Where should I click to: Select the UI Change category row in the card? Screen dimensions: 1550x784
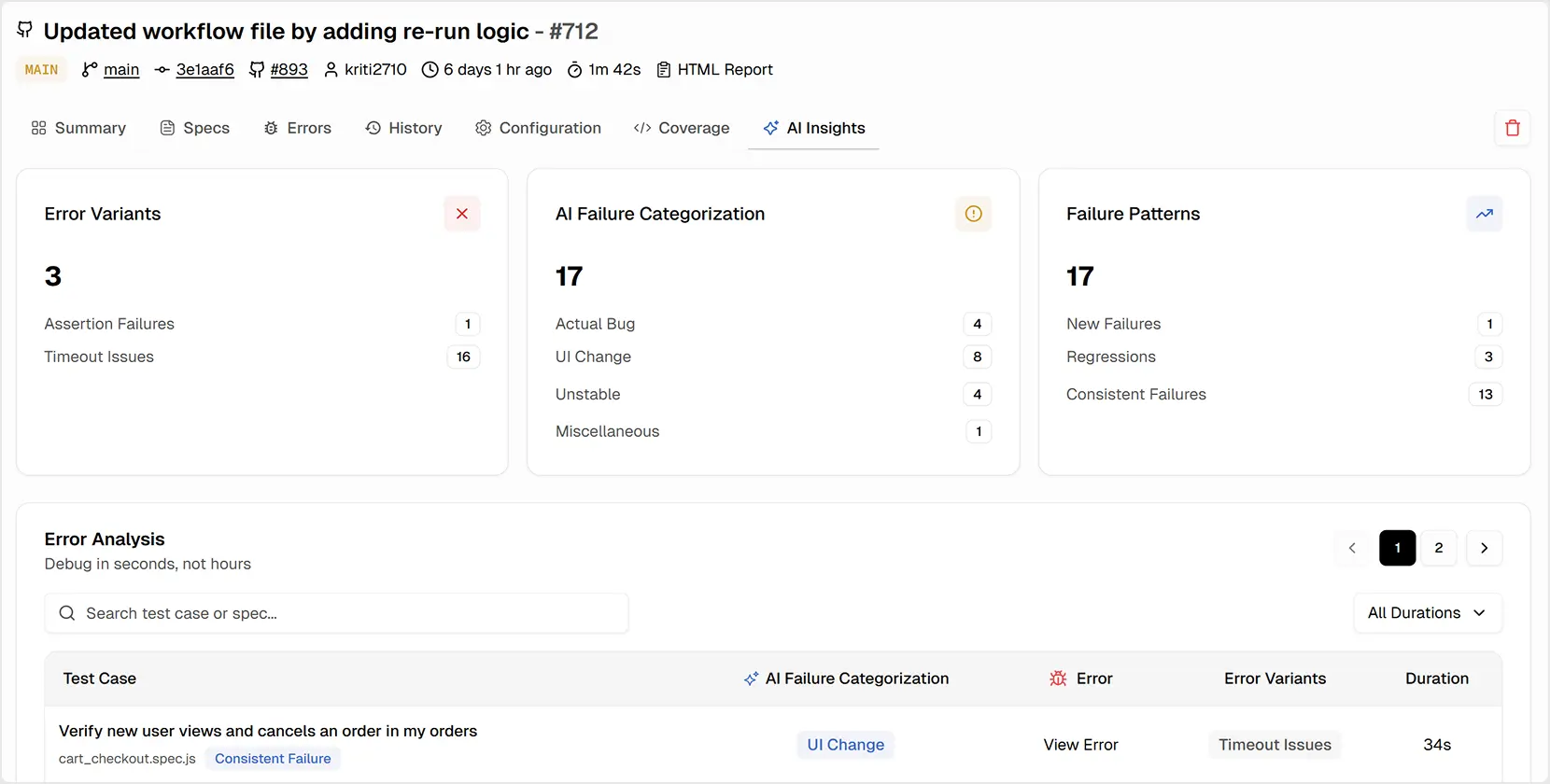pyautogui.click(x=773, y=357)
